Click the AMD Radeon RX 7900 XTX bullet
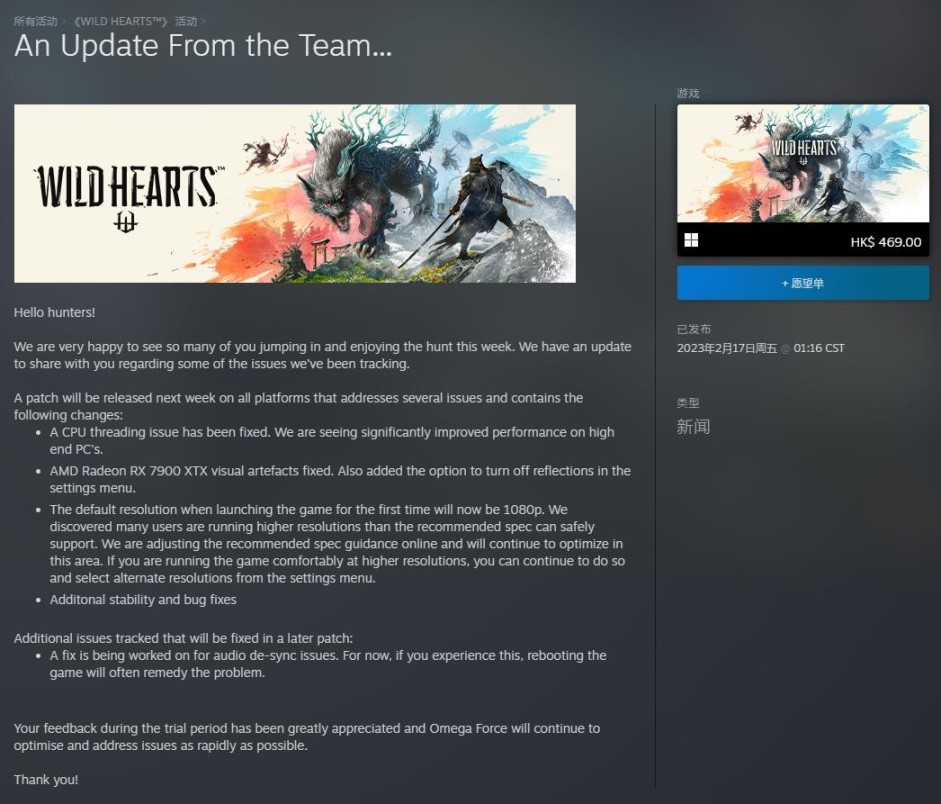This screenshot has height=804, width=941. click(x=340, y=479)
